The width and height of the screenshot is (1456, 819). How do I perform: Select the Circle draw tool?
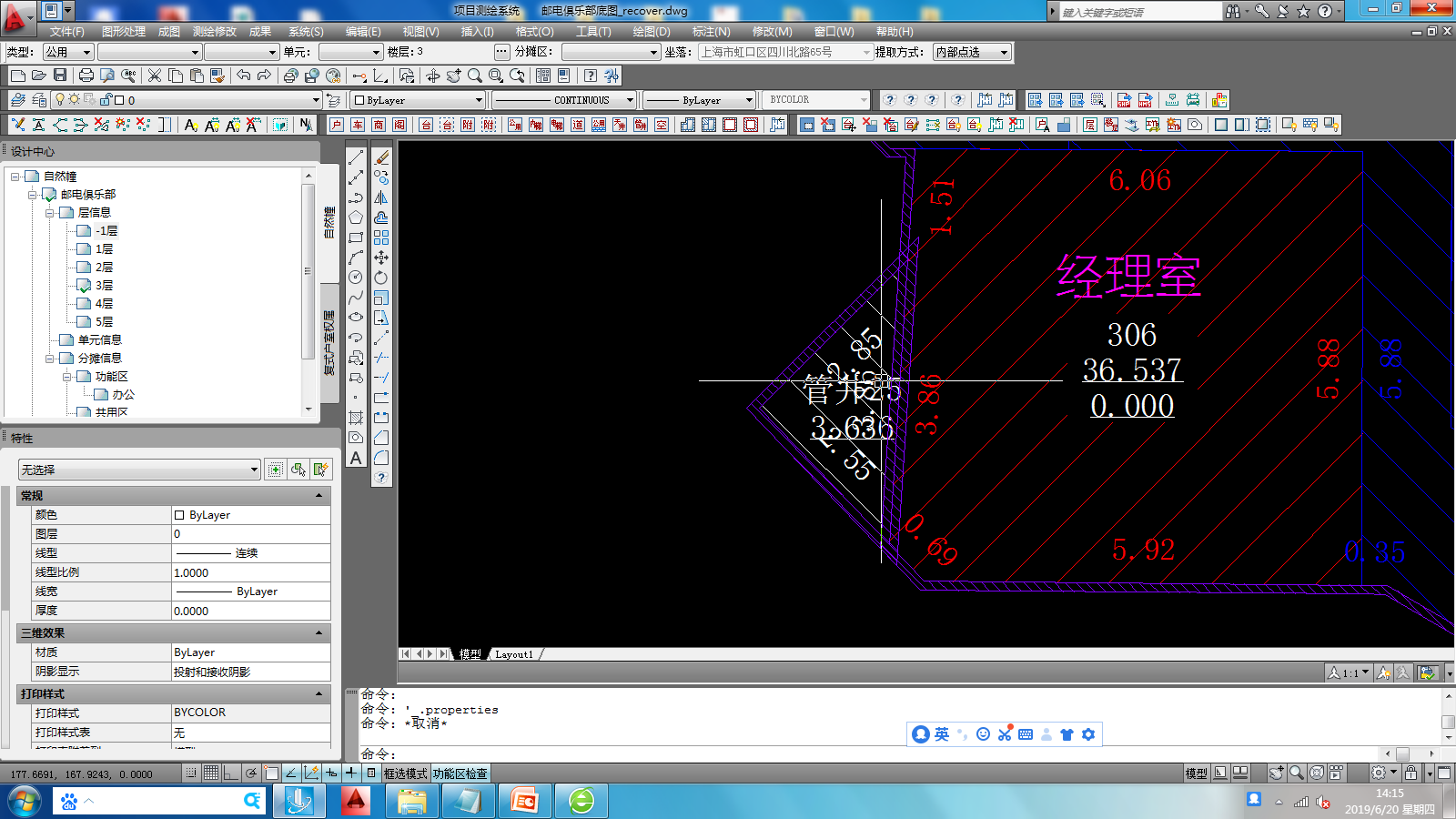pyautogui.click(x=356, y=278)
